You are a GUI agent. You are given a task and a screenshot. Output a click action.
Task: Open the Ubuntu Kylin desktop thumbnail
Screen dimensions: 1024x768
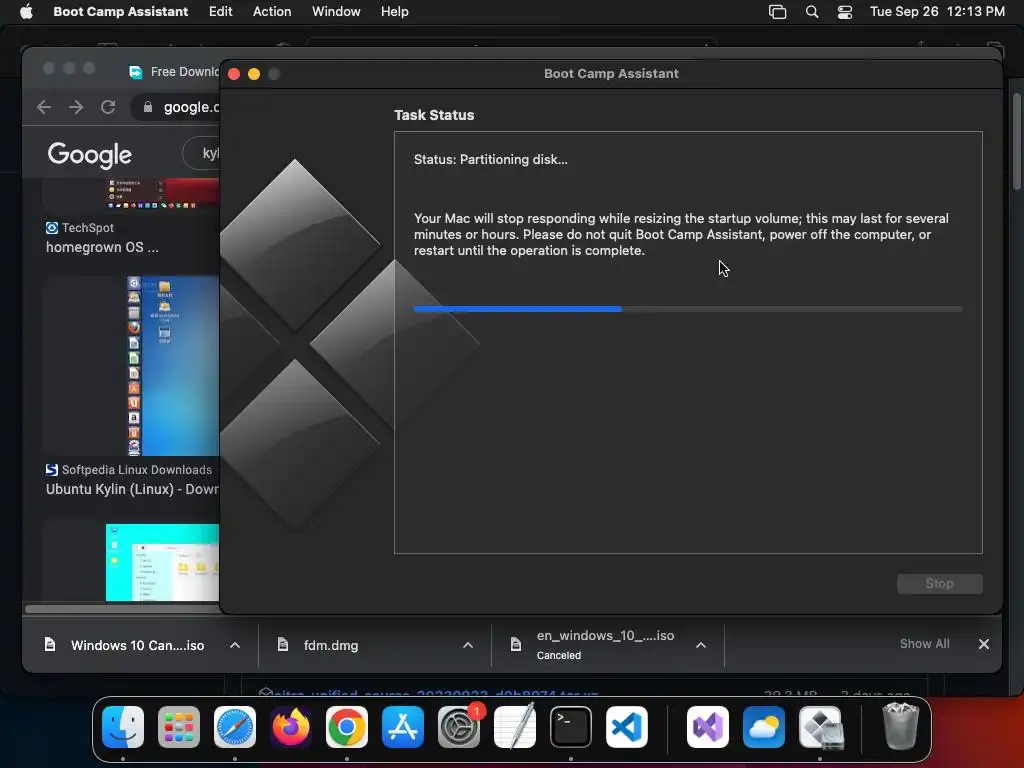[173, 366]
